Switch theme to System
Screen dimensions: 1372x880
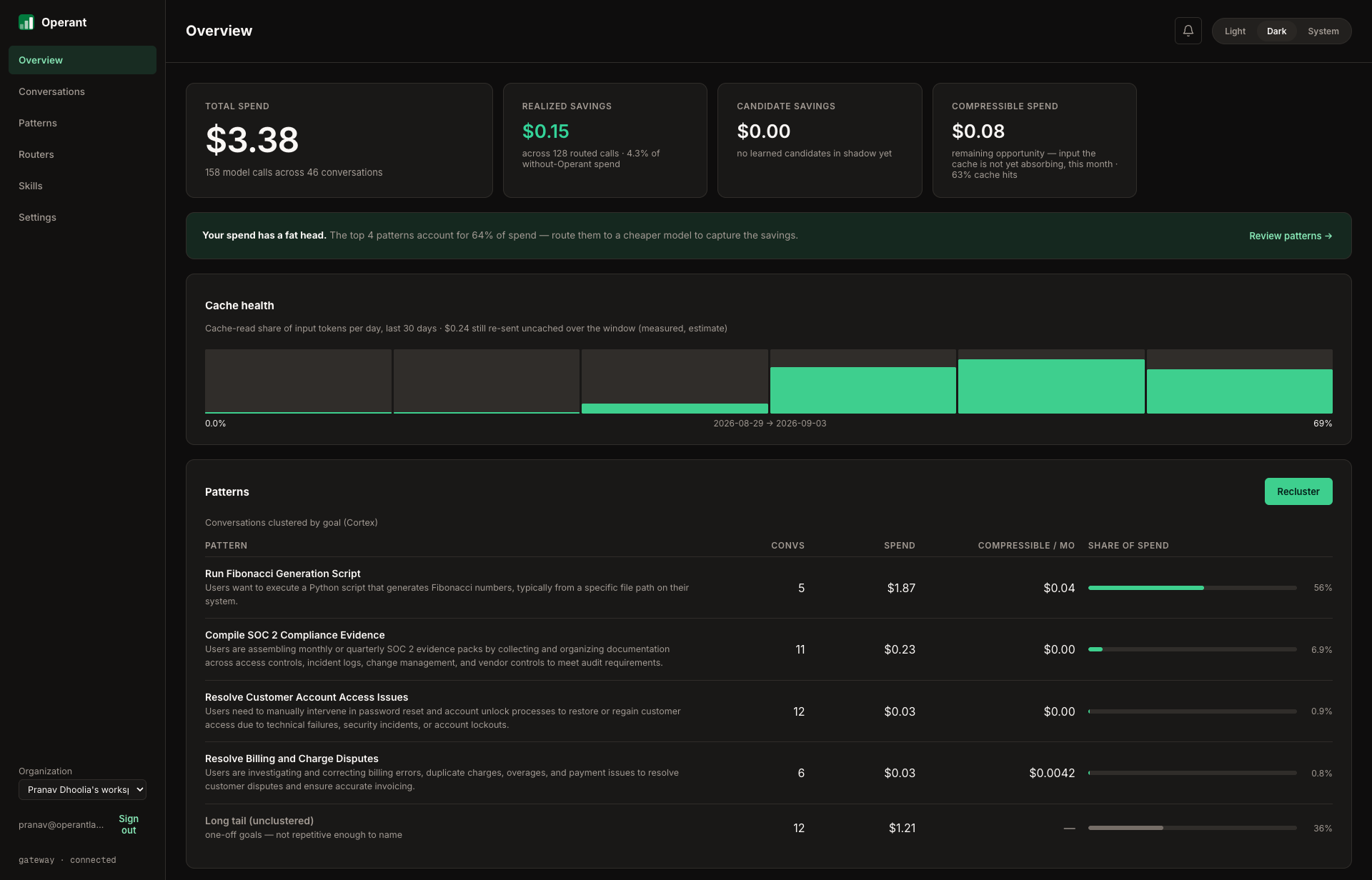pyautogui.click(x=1323, y=31)
